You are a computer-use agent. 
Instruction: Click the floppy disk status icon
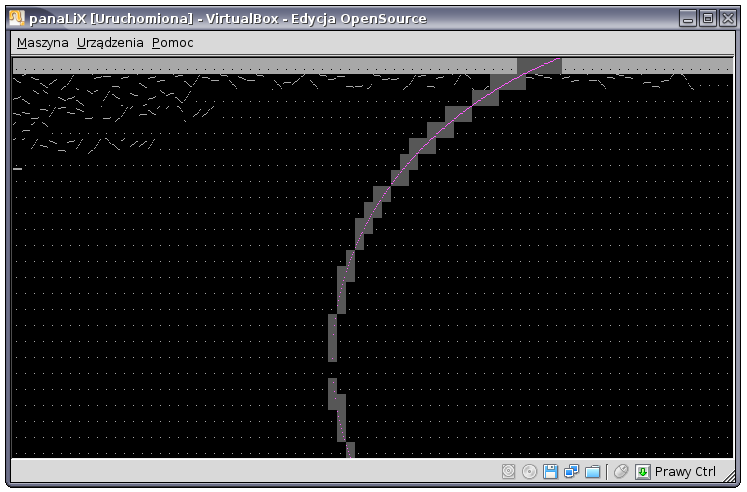(x=550, y=471)
